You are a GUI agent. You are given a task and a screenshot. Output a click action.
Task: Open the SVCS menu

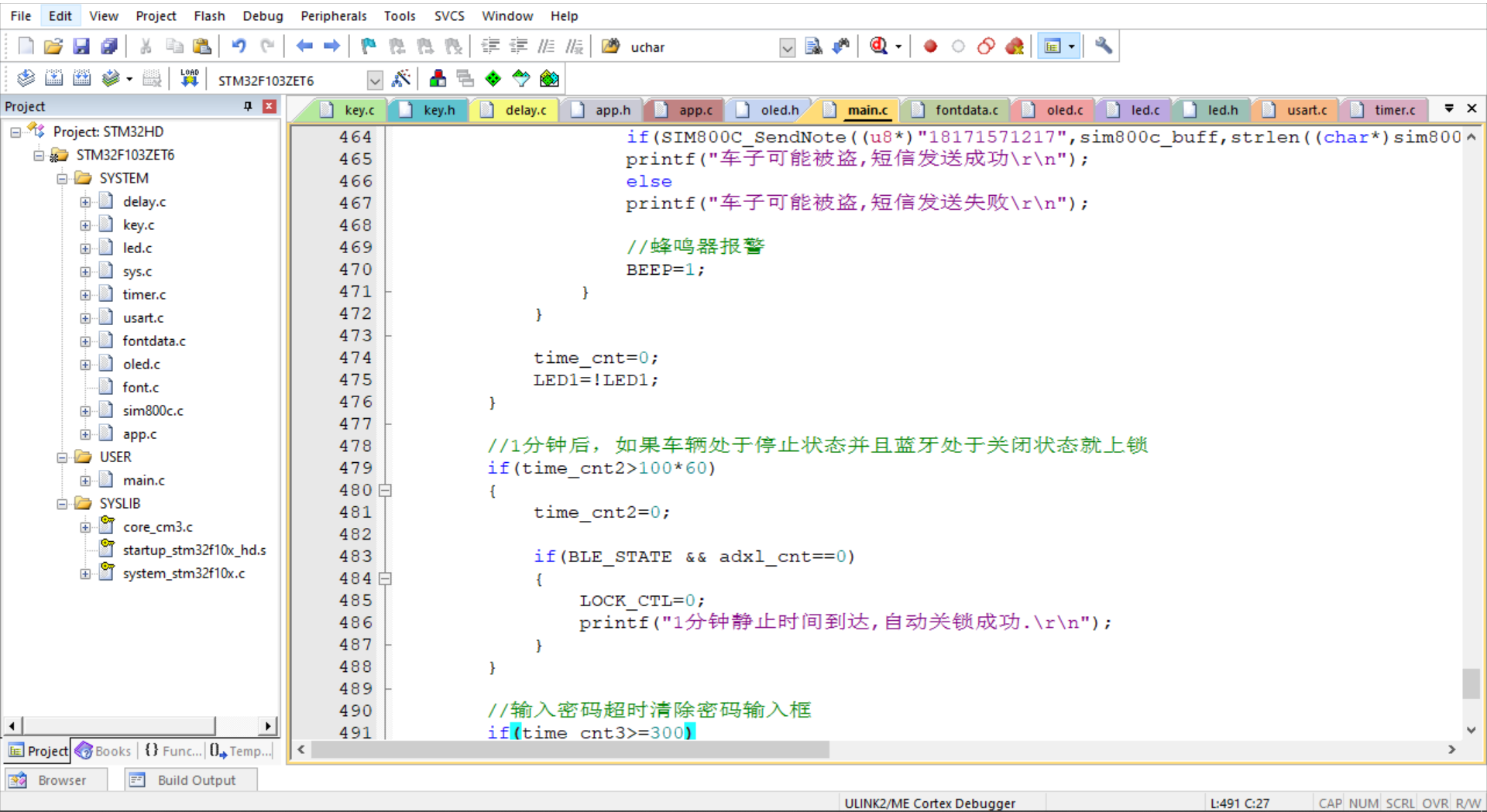pyautogui.click(x=449, y=15)
